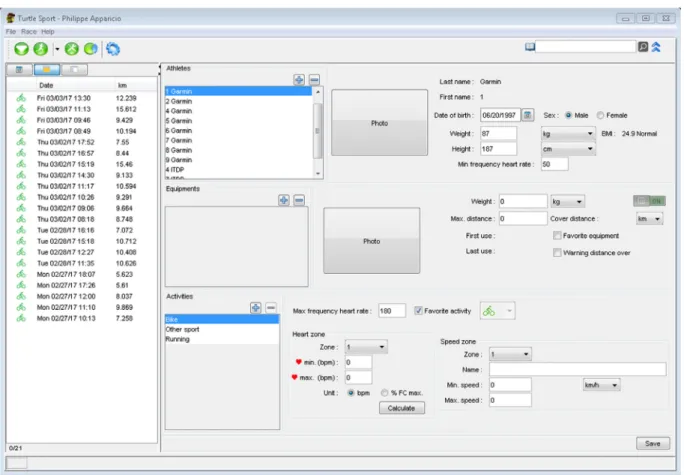Click the green wrench tools toolbar icon

pyautogui.click(x=72, y=48)
